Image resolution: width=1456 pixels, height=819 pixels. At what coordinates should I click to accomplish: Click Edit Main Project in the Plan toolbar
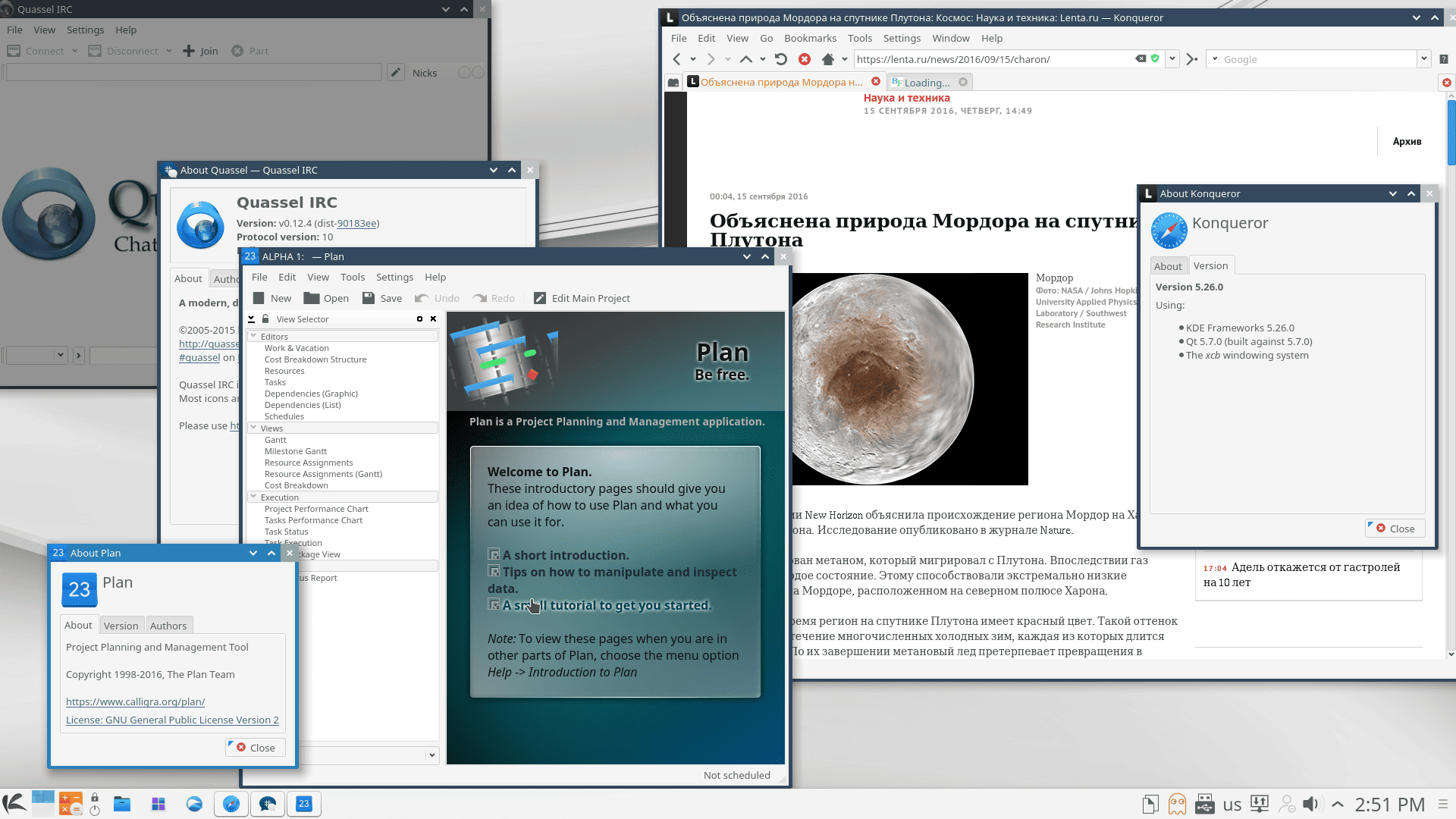coord(582,298)
